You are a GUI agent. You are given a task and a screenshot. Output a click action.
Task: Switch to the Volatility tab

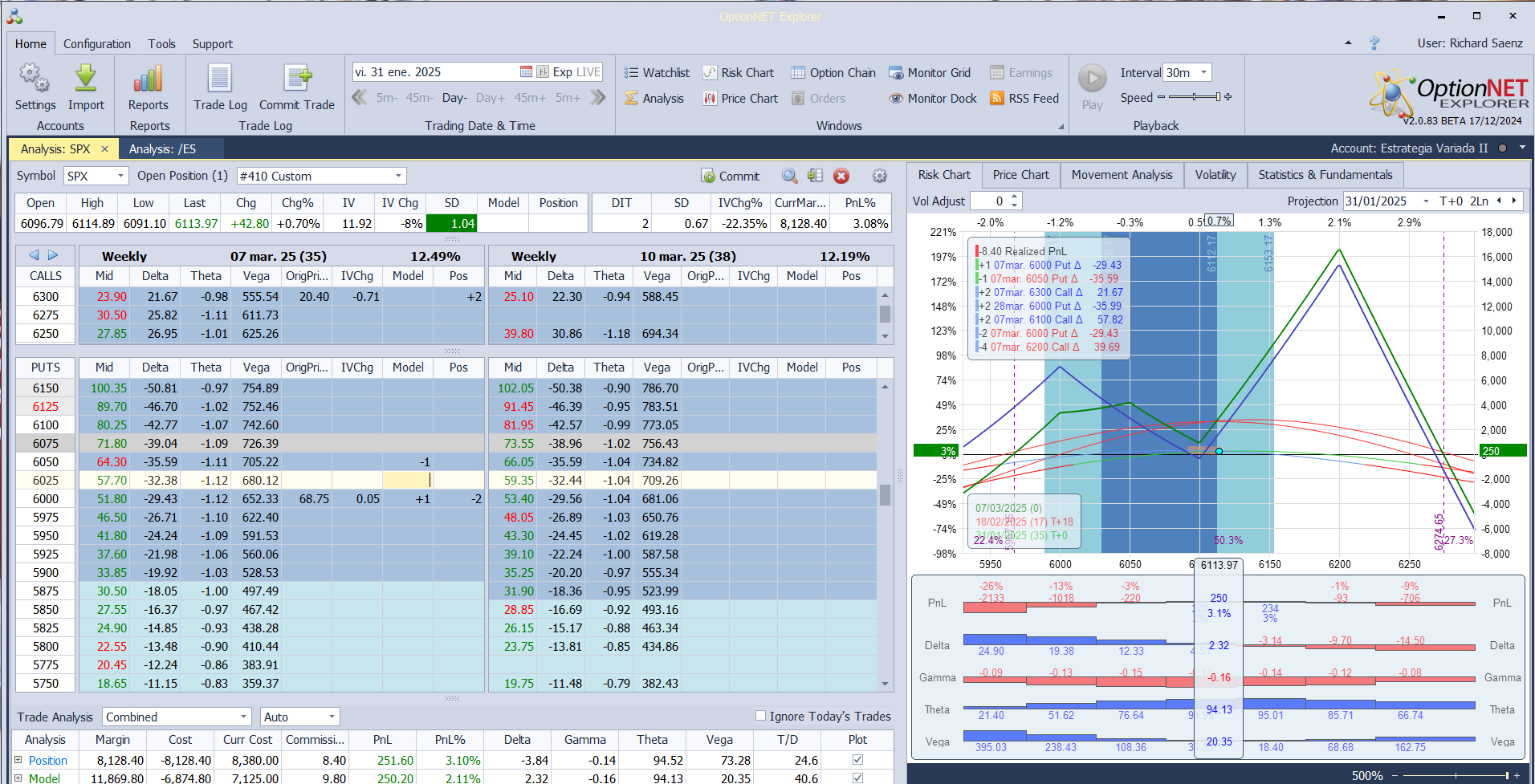coord(1215,175)
